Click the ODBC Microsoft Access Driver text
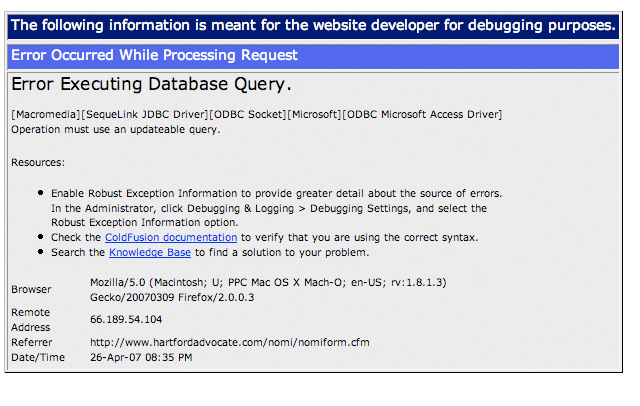 (422, 115)
